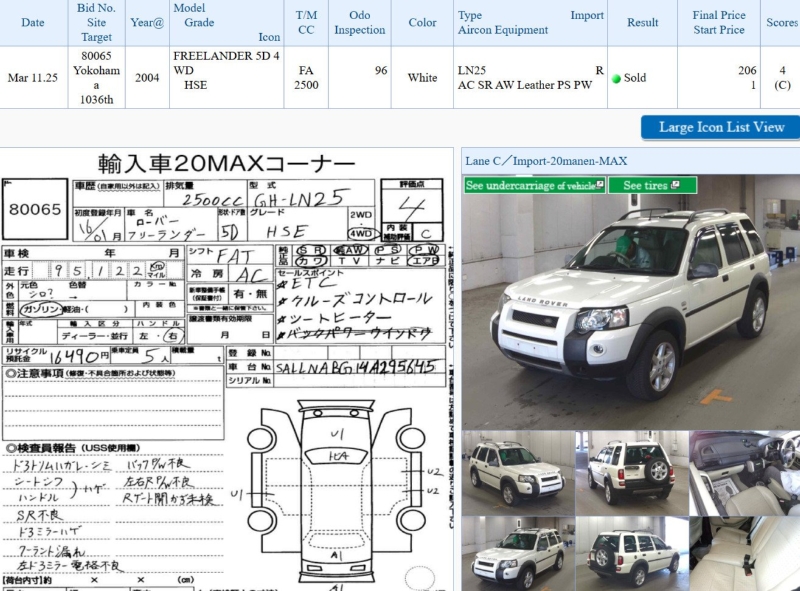The width and height of the screenshot is (800, 591).
Task: Select the dashboard interior thumbnail
Action: pyautogui.click(x=743, y=472)
